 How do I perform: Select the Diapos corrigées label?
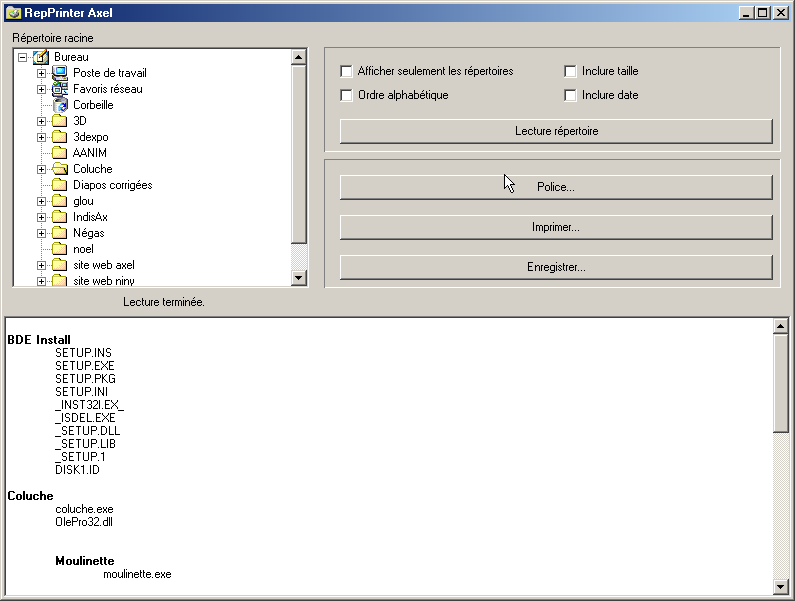[113, 185]
